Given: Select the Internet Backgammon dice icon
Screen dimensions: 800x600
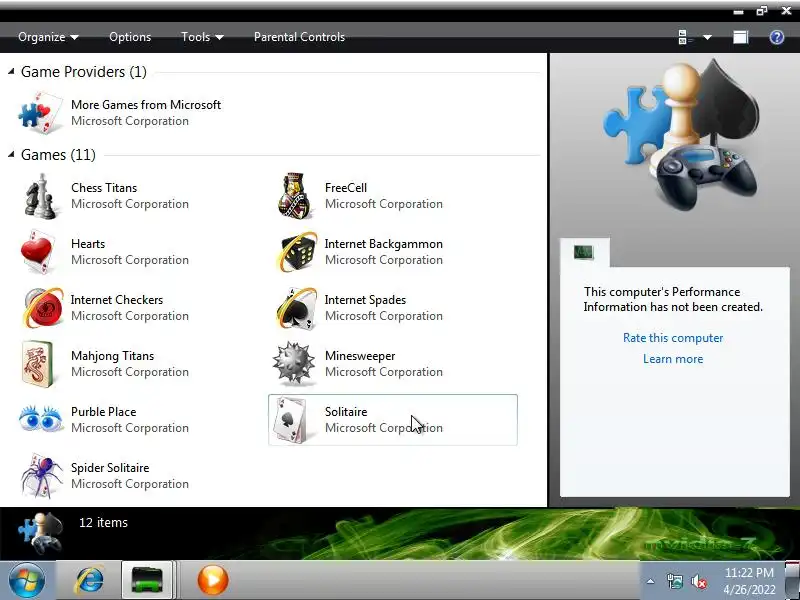Looking at the screenshot, I should tap(295, 252).
